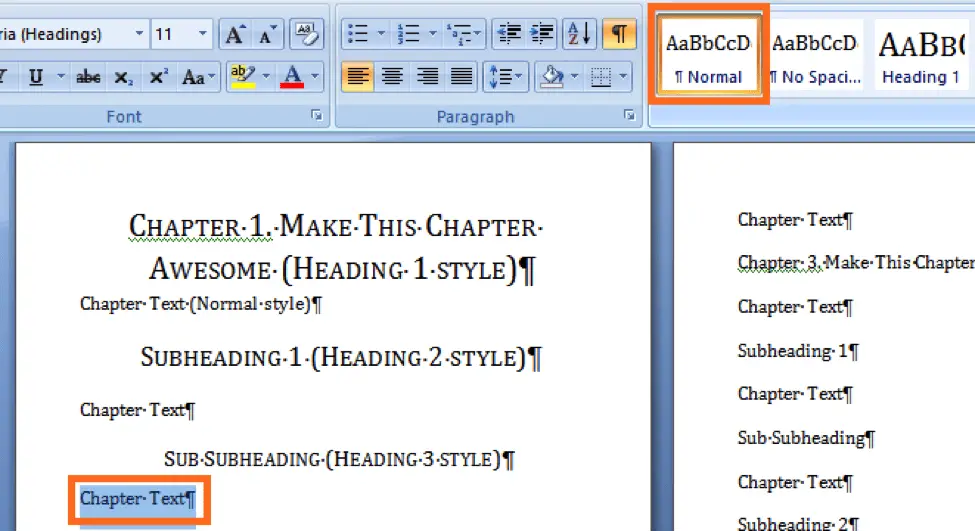The image size is (975, 532).
Task: Open underline style dropdown arrow
Action: pyautogui.click(x=60, y=76)
